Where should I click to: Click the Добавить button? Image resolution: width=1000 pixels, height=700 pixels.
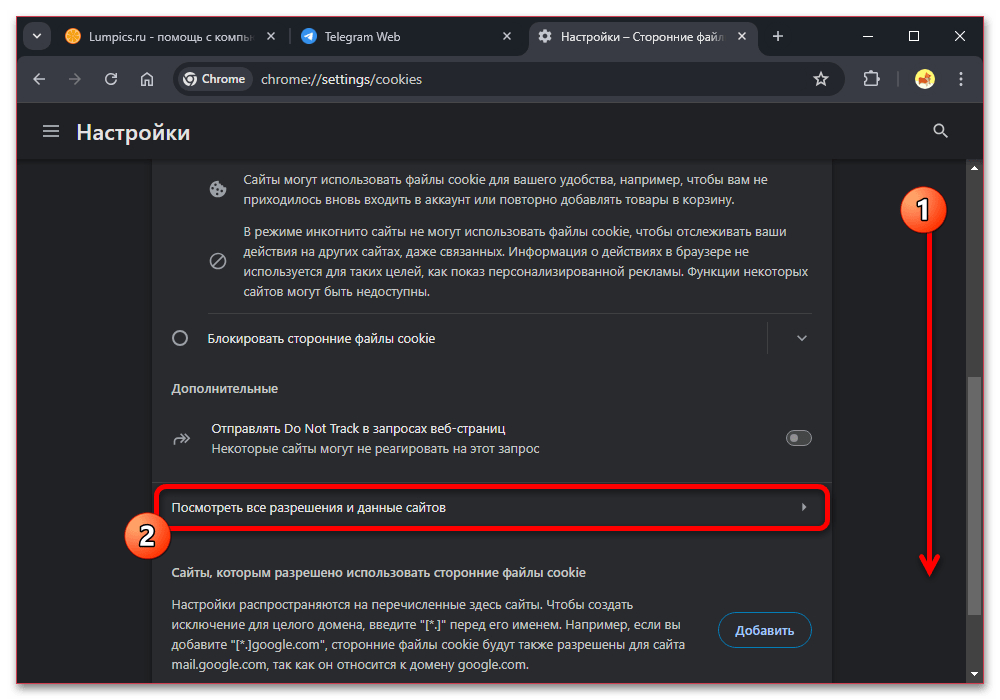(x=764, y=630)
